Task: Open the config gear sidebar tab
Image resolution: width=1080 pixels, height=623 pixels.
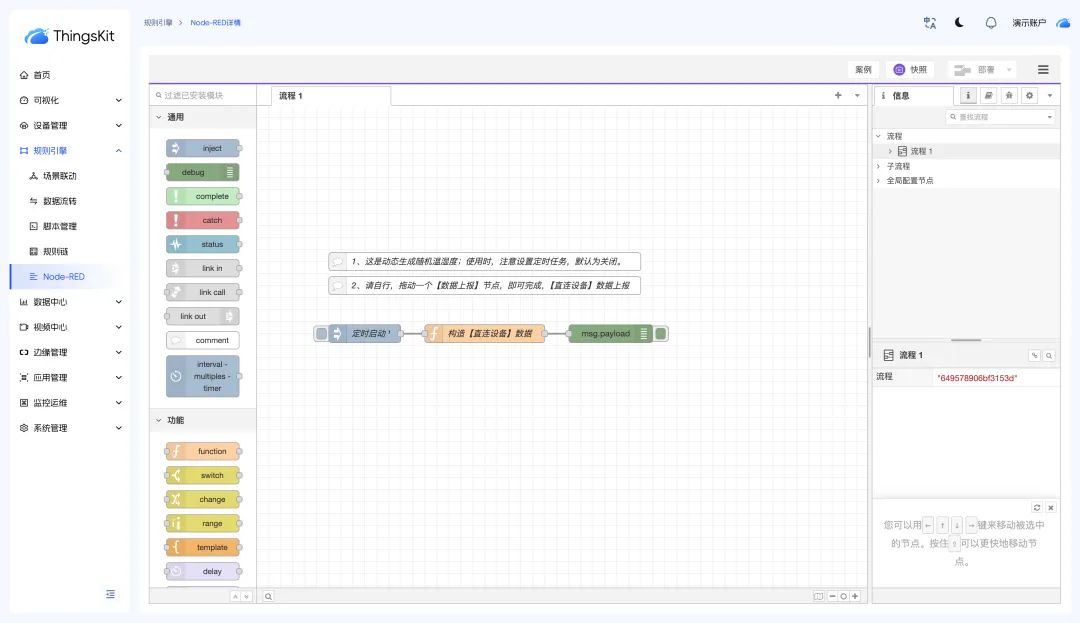Action: [x=1030, y=96]
